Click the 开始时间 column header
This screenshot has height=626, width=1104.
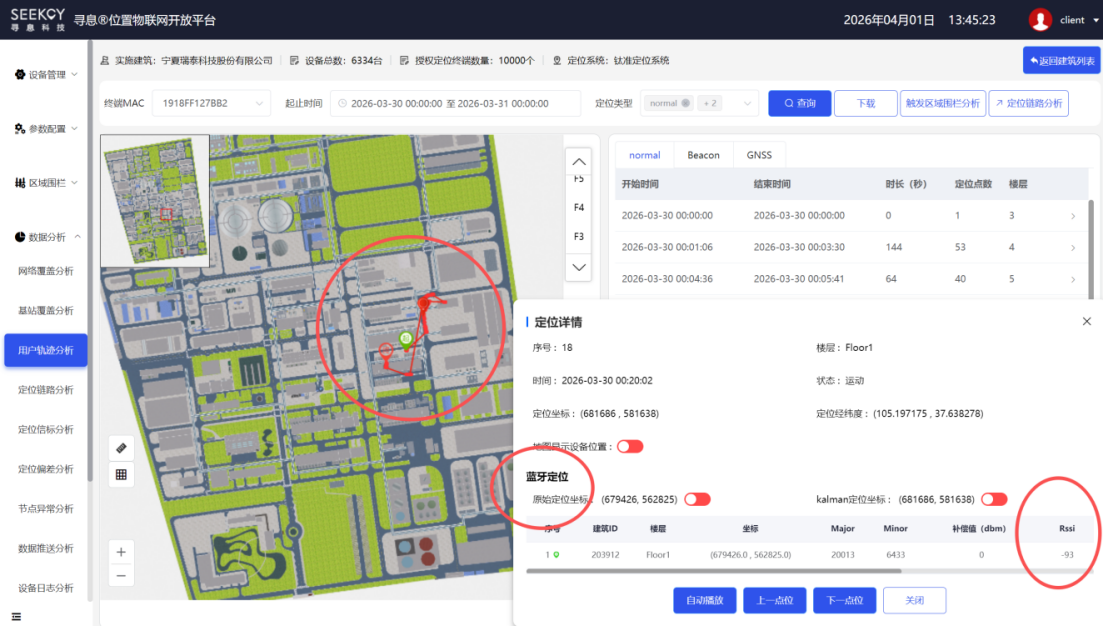[x=640, y=184]
